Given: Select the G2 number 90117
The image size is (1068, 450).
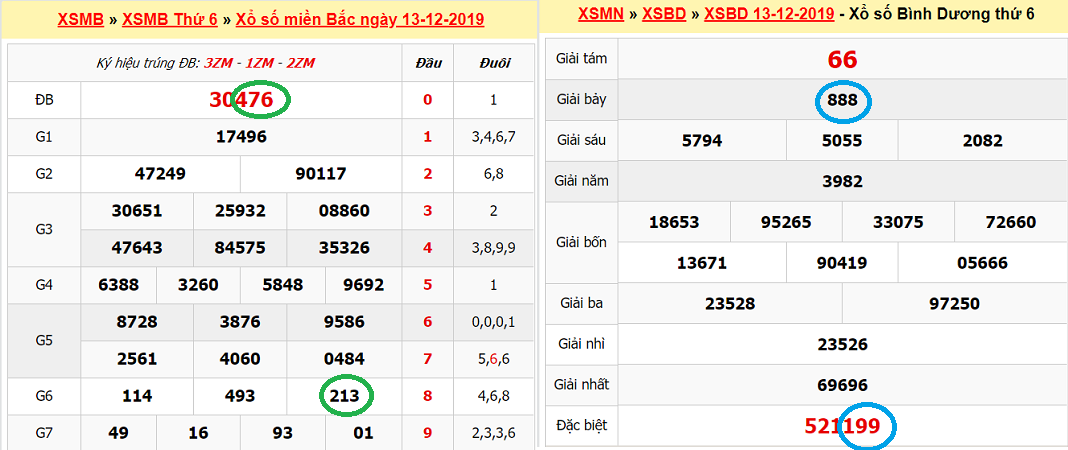Looking at the screenshot, I should tap(321, 173).
